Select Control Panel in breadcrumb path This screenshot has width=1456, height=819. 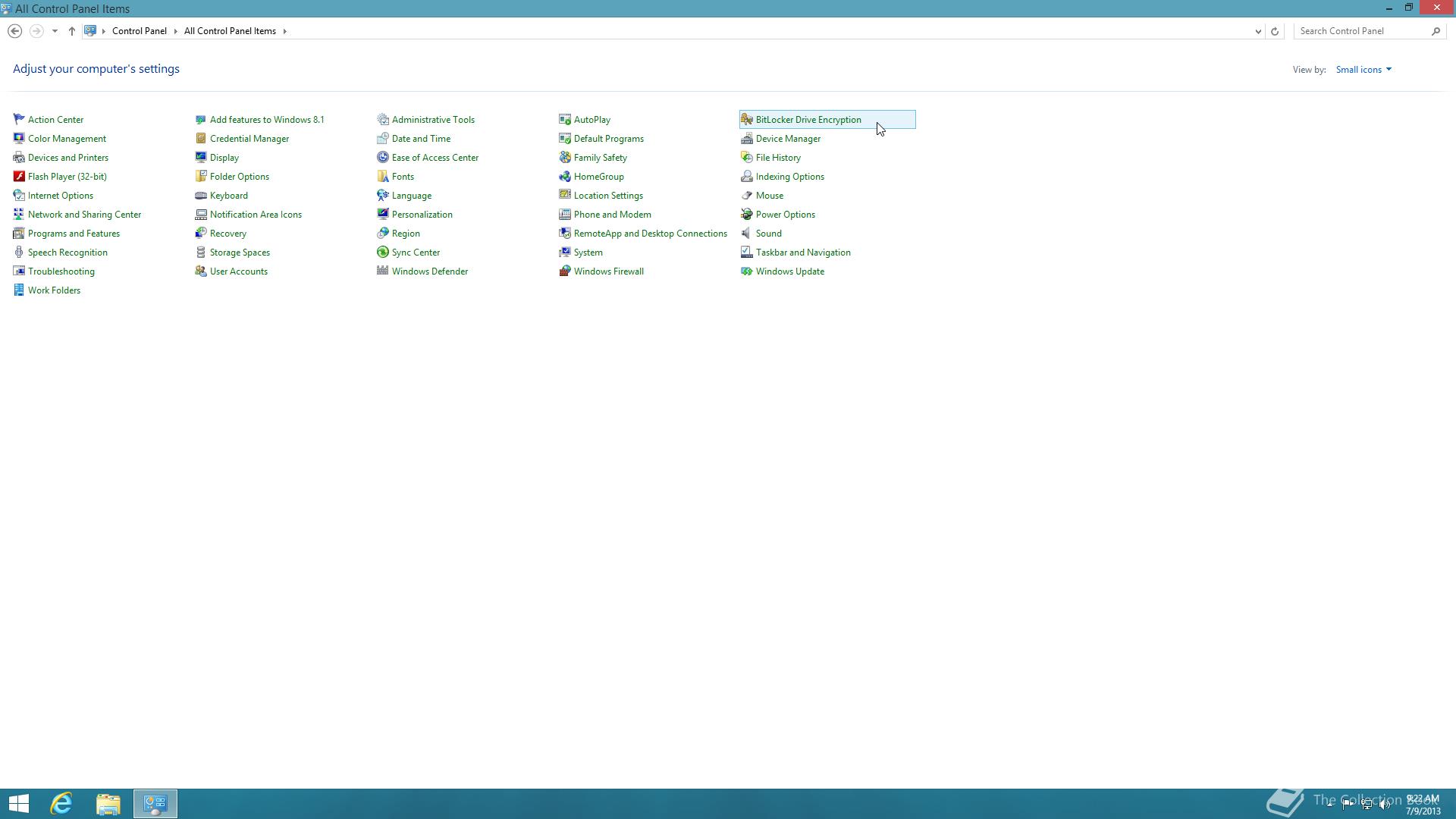(x=140, y=31)
